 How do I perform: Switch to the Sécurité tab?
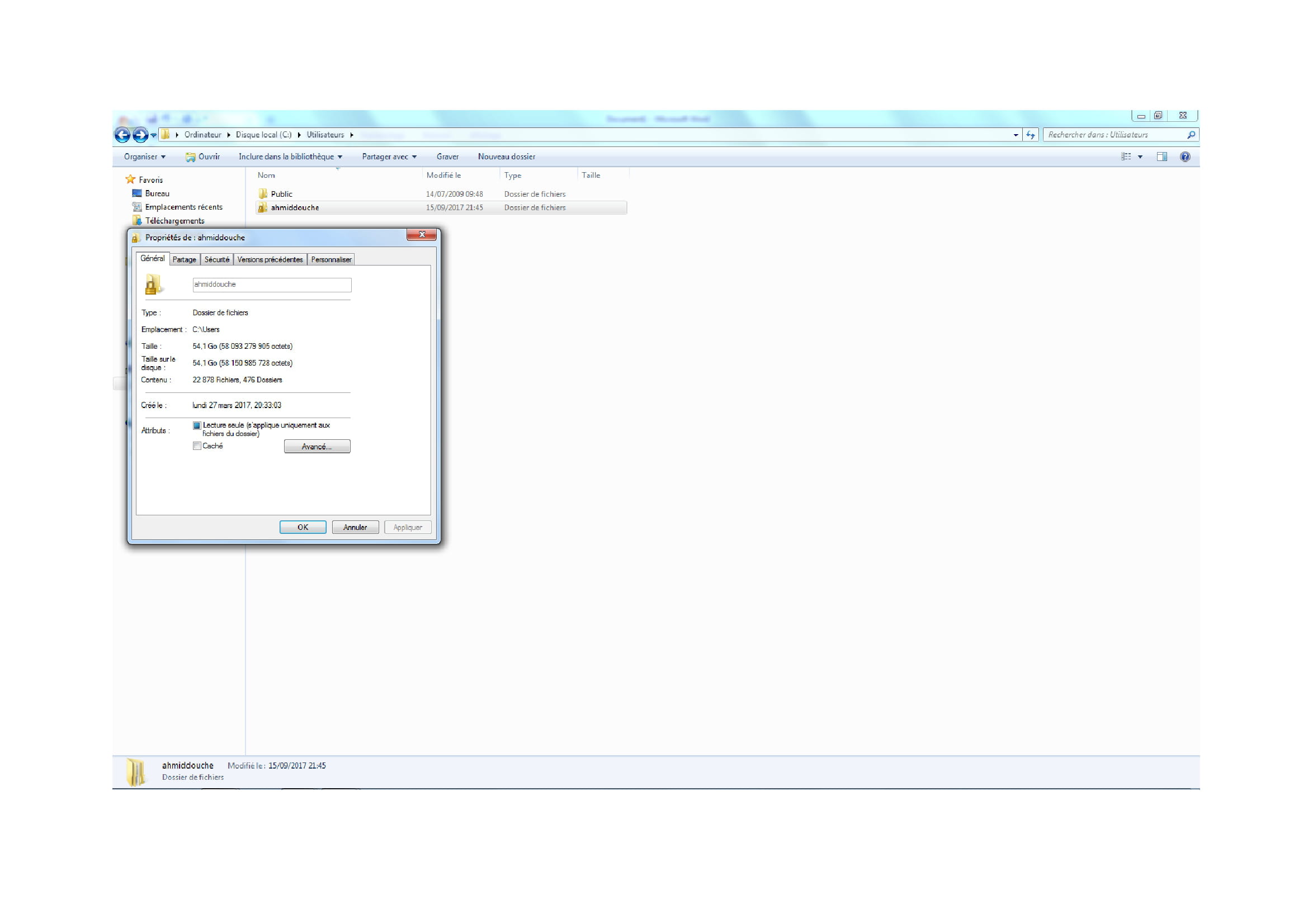(217, 259)
